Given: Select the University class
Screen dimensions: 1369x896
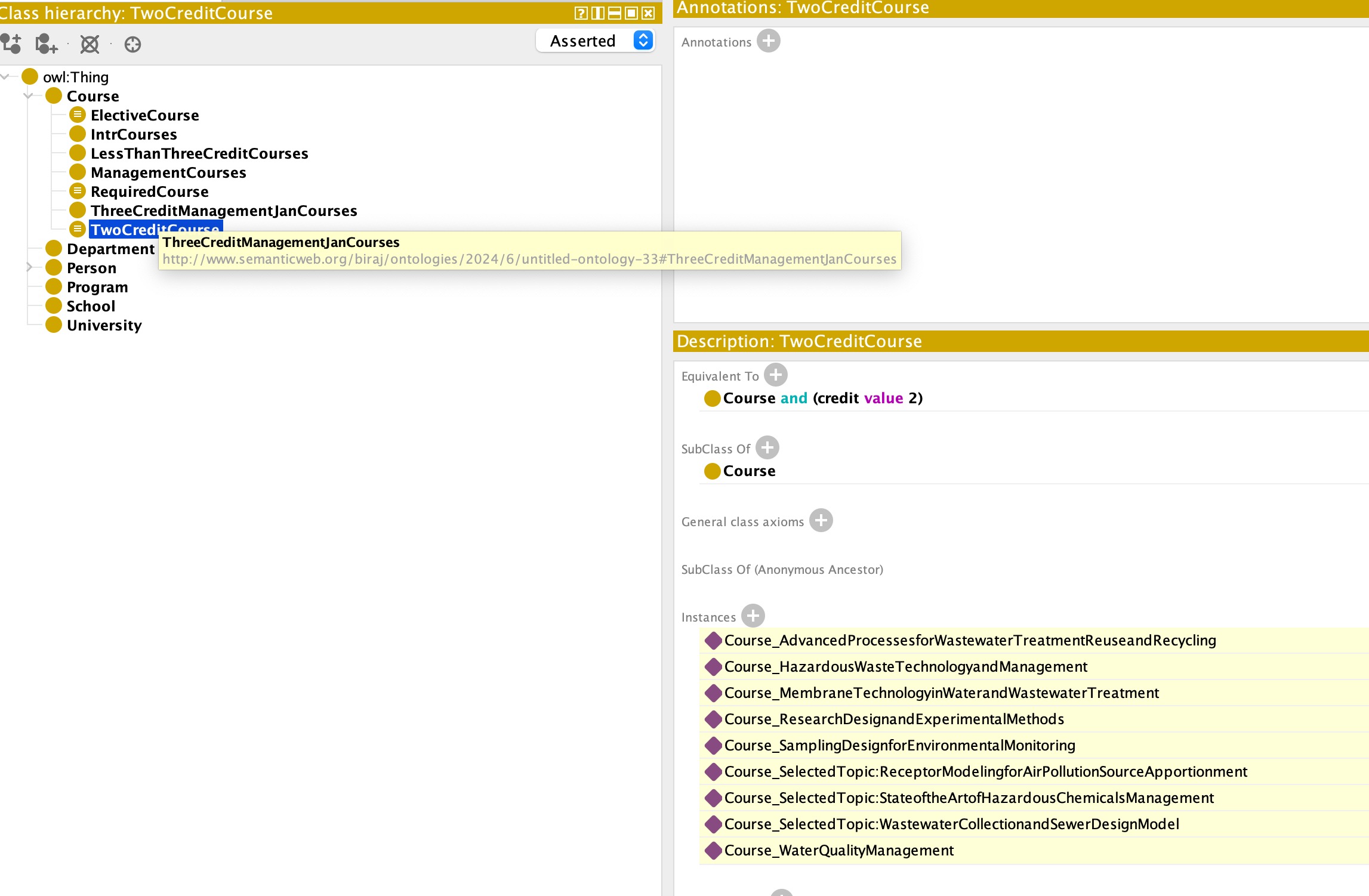Looking at the screenshot, I should [104, 325].
